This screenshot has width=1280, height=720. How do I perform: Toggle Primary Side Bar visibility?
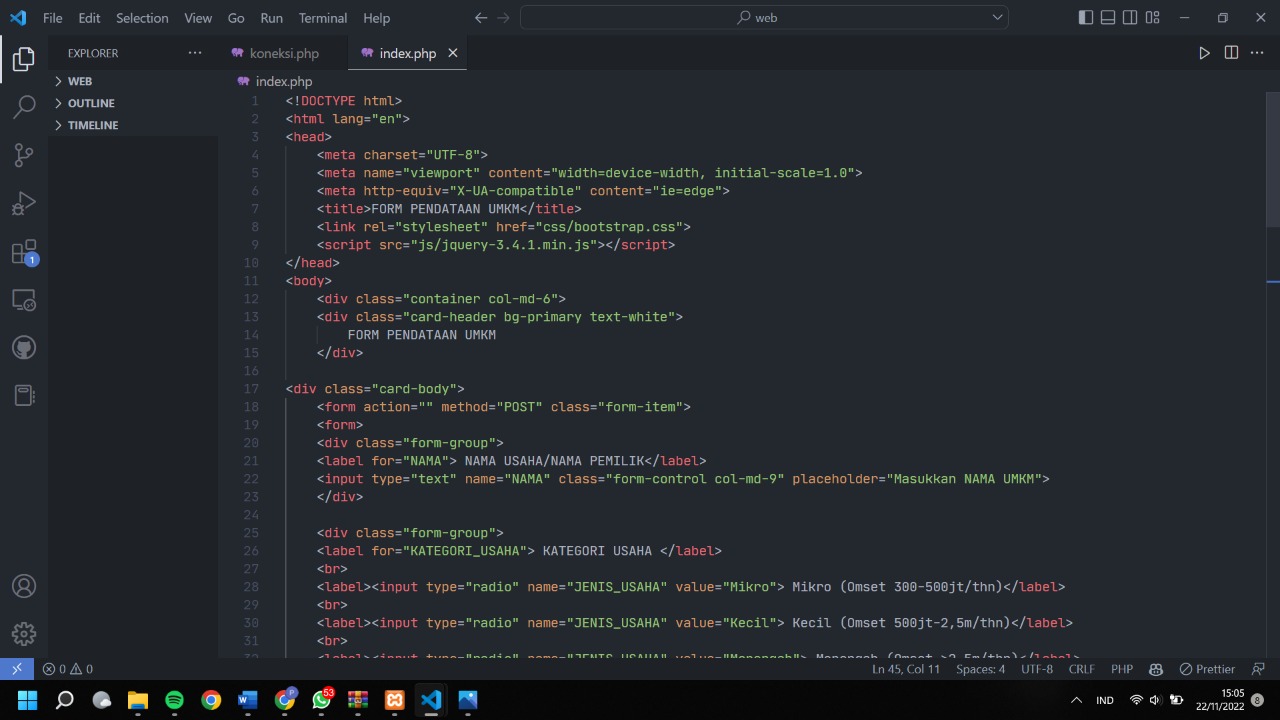tap(1086, 18)
